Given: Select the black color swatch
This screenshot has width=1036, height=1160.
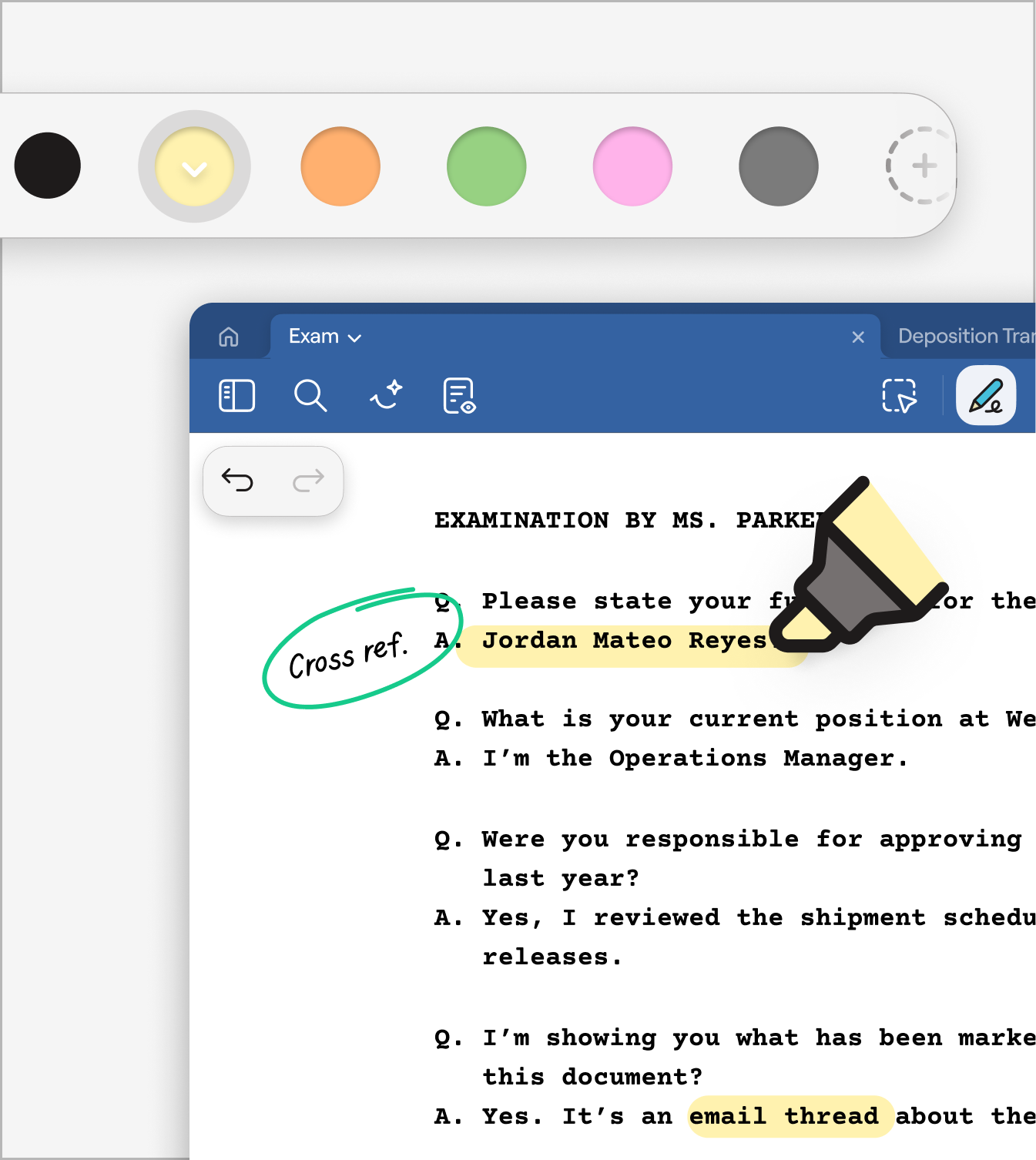Looking at the screenshot, I should [48, 166].
